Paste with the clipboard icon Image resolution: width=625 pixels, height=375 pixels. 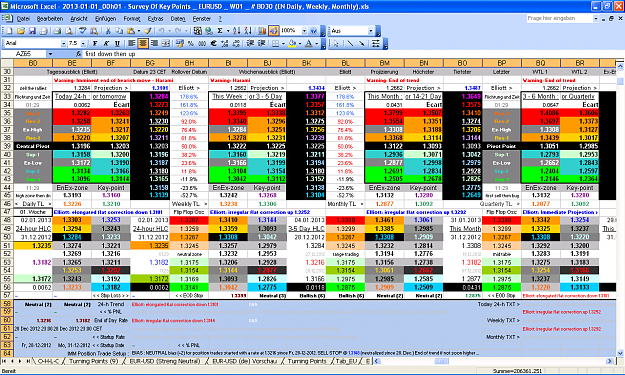coord(130,31)
